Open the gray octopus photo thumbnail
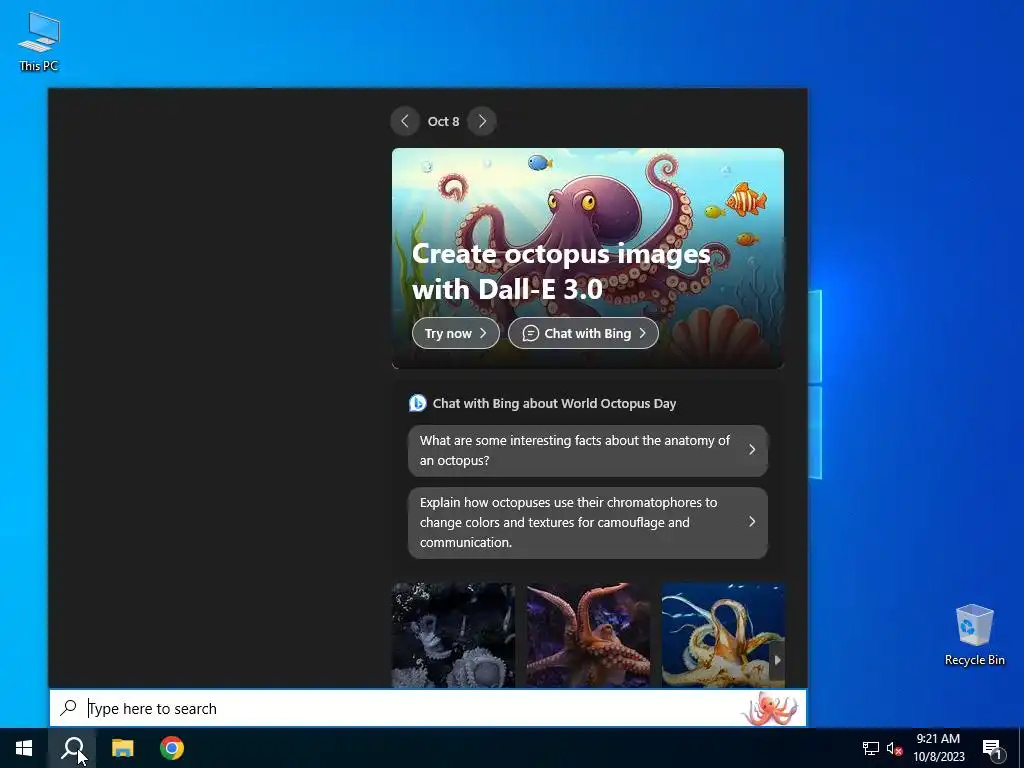Image resolution: width=1024 pixels, height=768 pixels. (453, 635)
